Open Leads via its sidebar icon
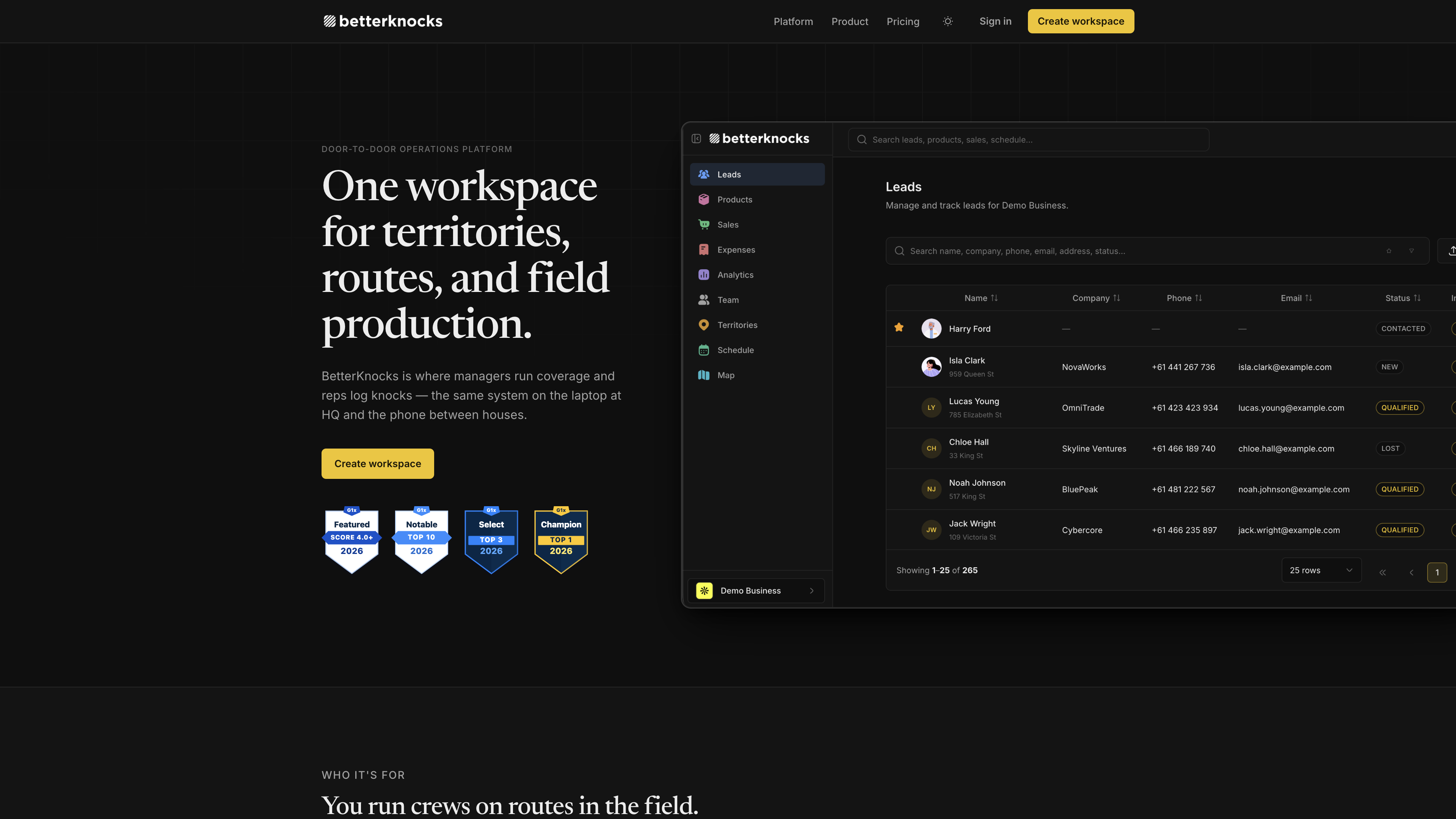This screenshot has width=1456, height=819. click(704, 174)
